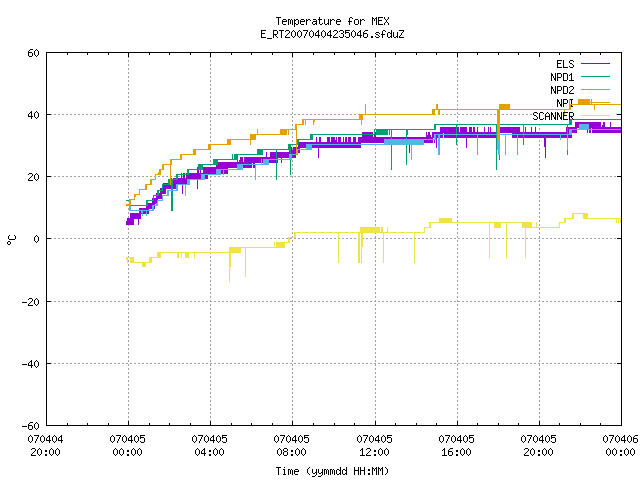Click the °C y-axis label
The height and width of the screenshot is (480, 640).
click(11, 240)
